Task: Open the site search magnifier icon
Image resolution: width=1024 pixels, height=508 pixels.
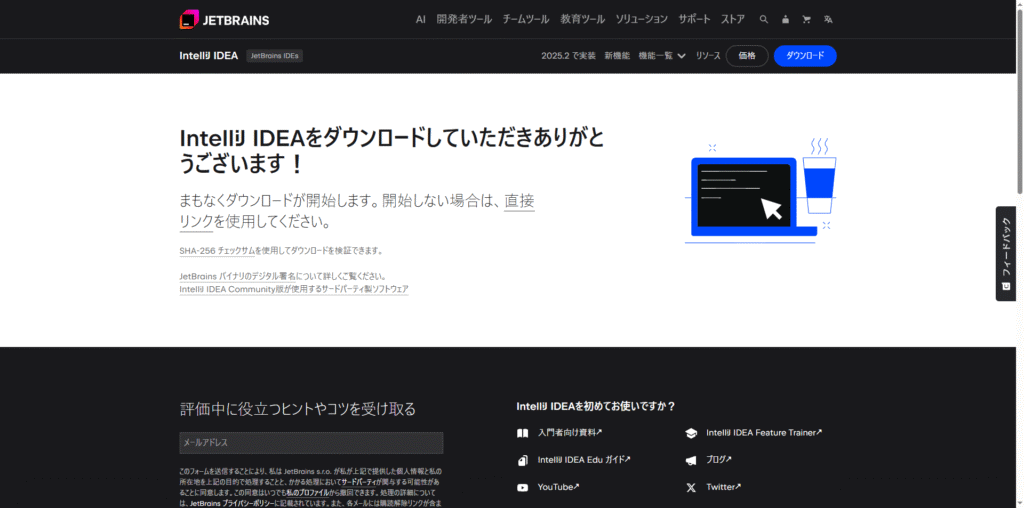Action: [763, 20]
